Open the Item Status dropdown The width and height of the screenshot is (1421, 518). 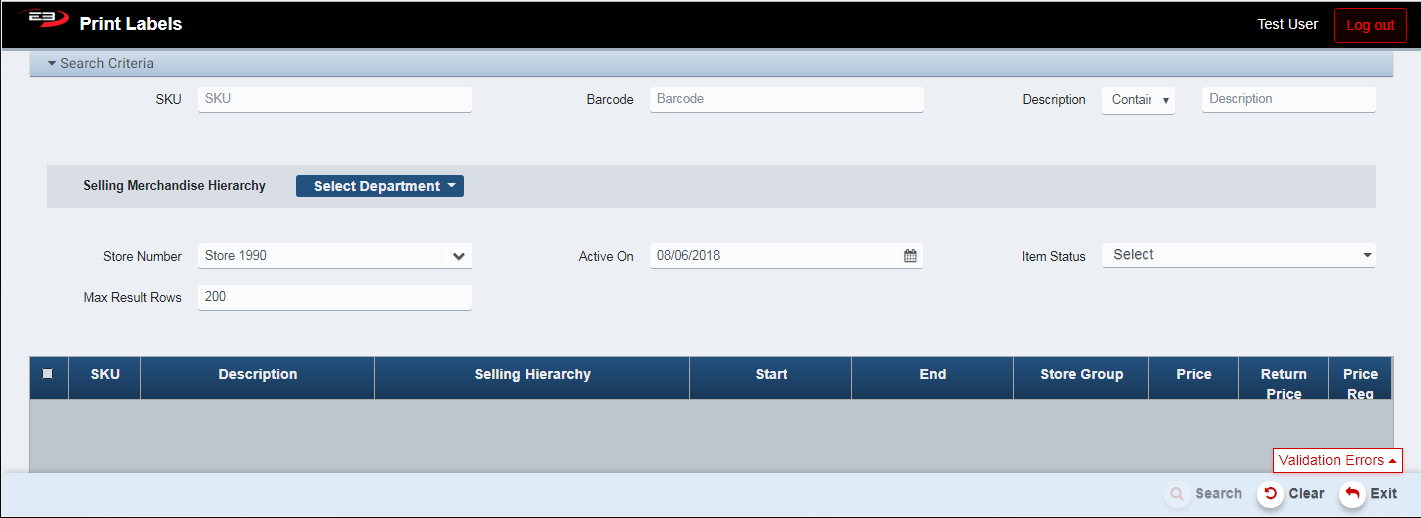tap(1238, 255)
